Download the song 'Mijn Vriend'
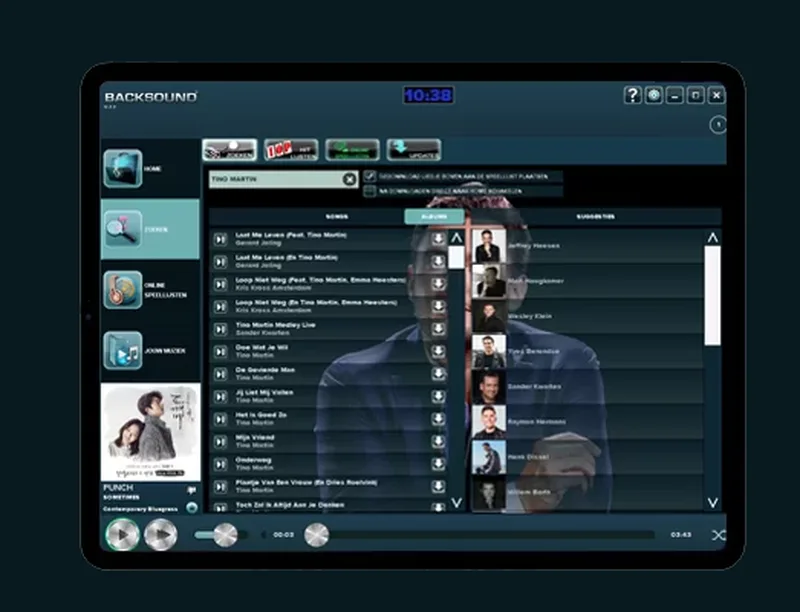Screen dimensions: 800x612 (x=438, y=442)
